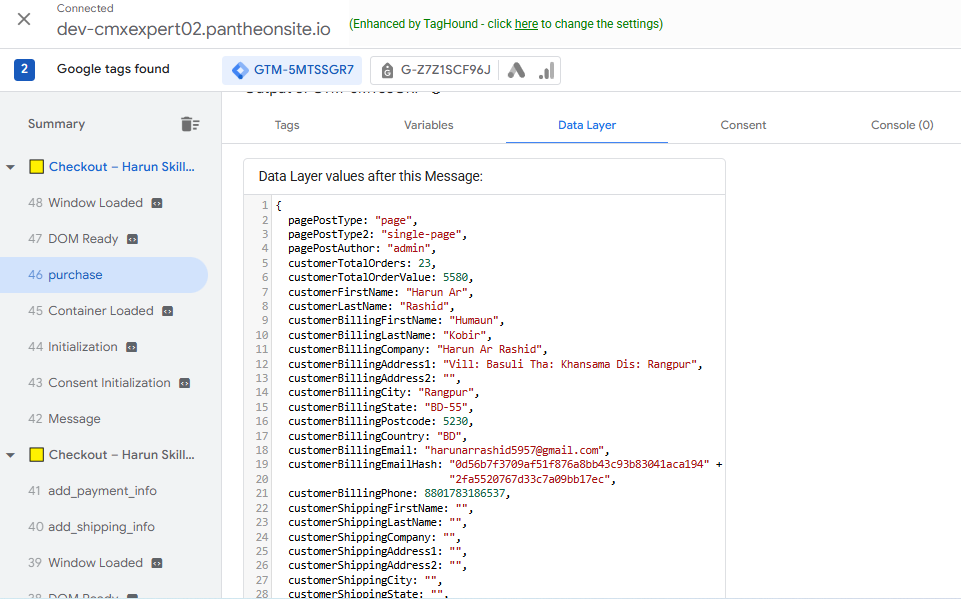Viewport: 961px width, 599px height.
Task: Open the Console (0) tab
Action: pos(902,125)
